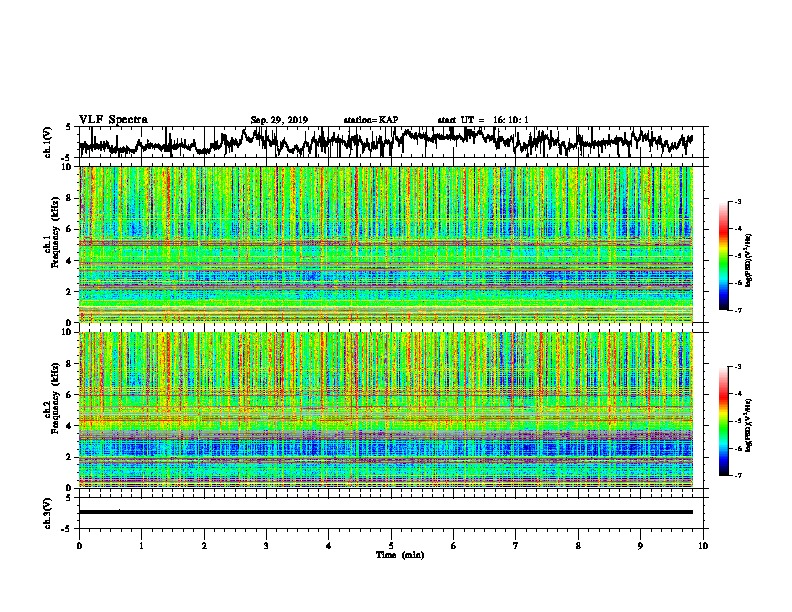Click the 'start UT = 16:10:1' text
This screenshot has width=792, height=612.
[483, 120]
